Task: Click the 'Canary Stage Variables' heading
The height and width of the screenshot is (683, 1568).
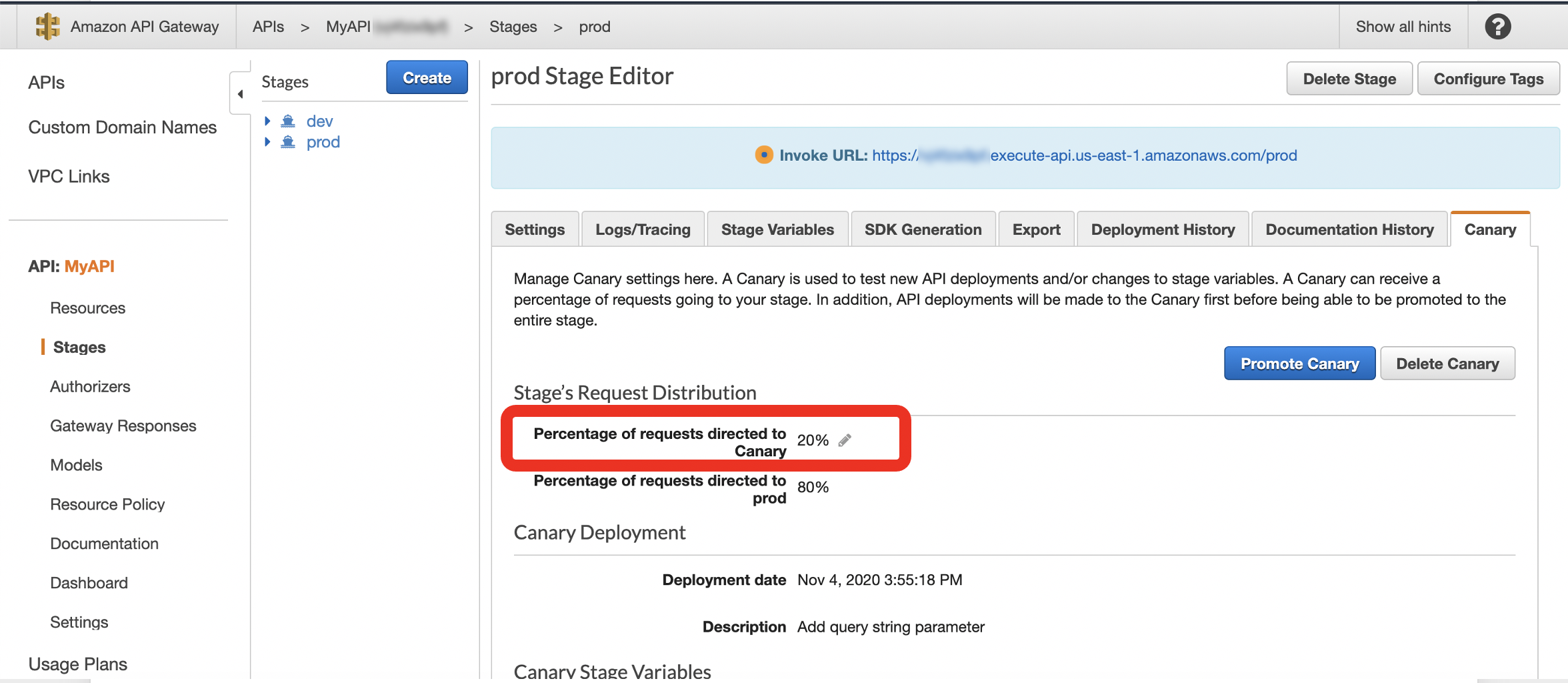Action: (612, 671)
